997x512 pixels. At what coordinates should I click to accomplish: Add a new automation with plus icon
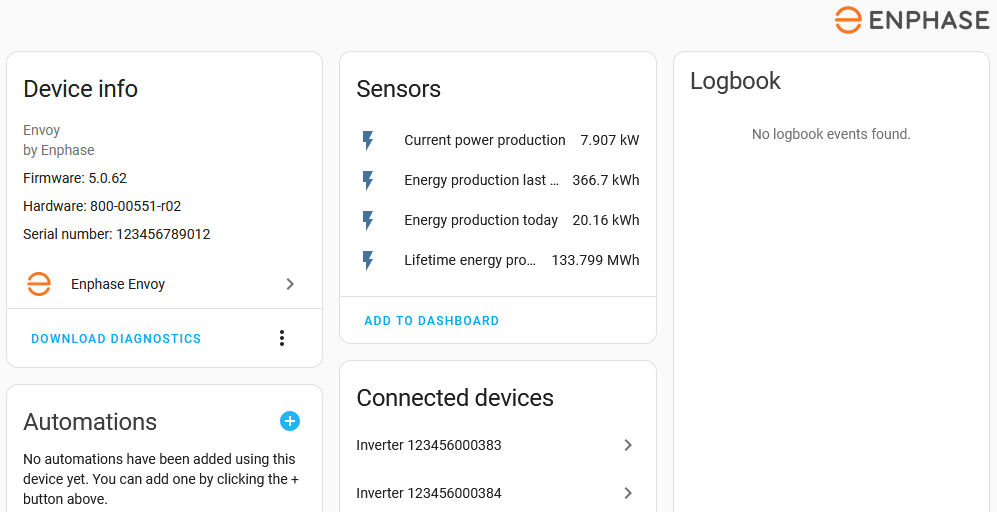click(290, 421)
